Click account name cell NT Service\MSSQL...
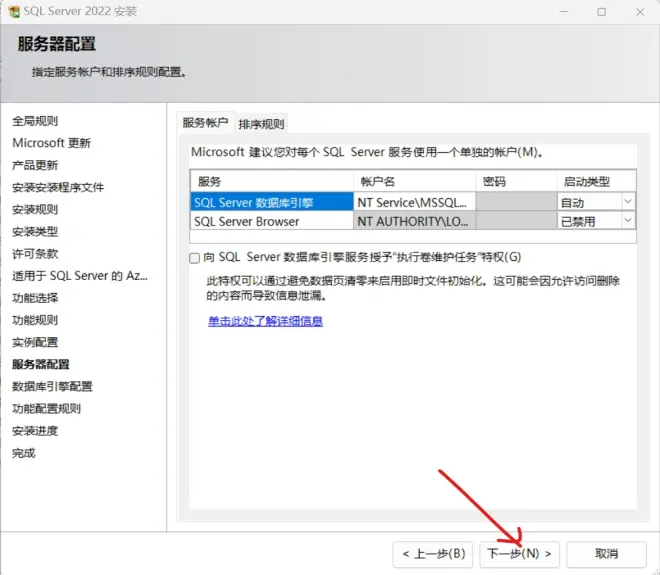This screenshot has width=660, height=575. point(415,202)
